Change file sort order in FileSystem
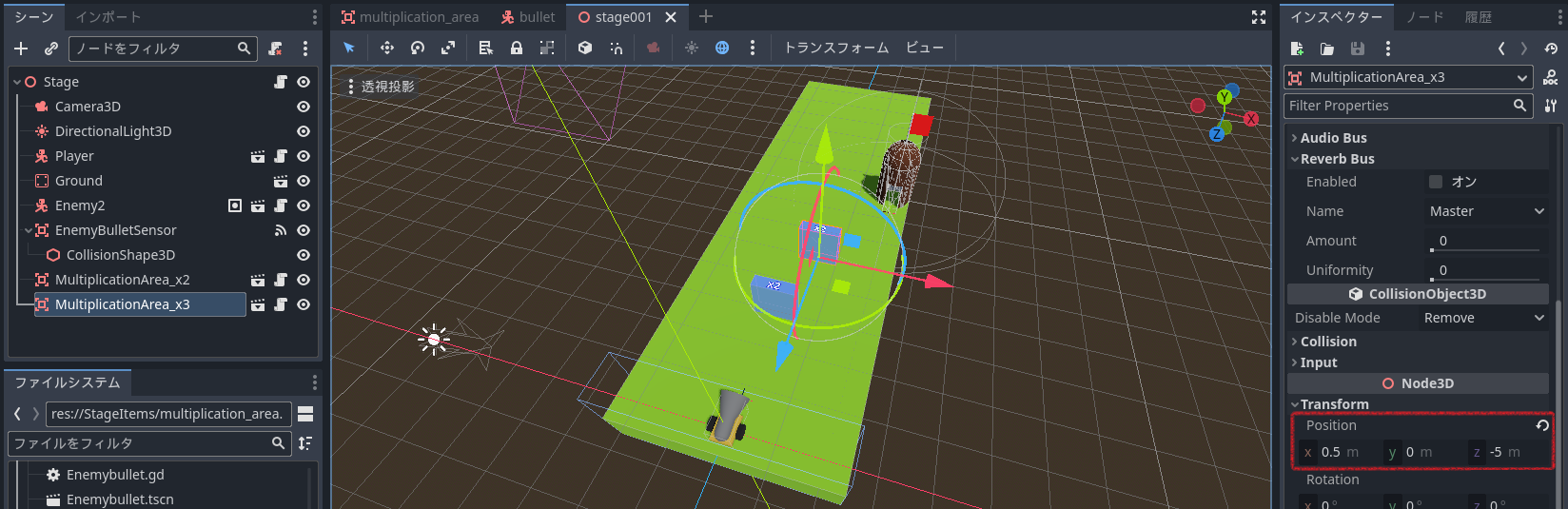The height and width of the screenshot is (509, 1568). pos(305,443)
